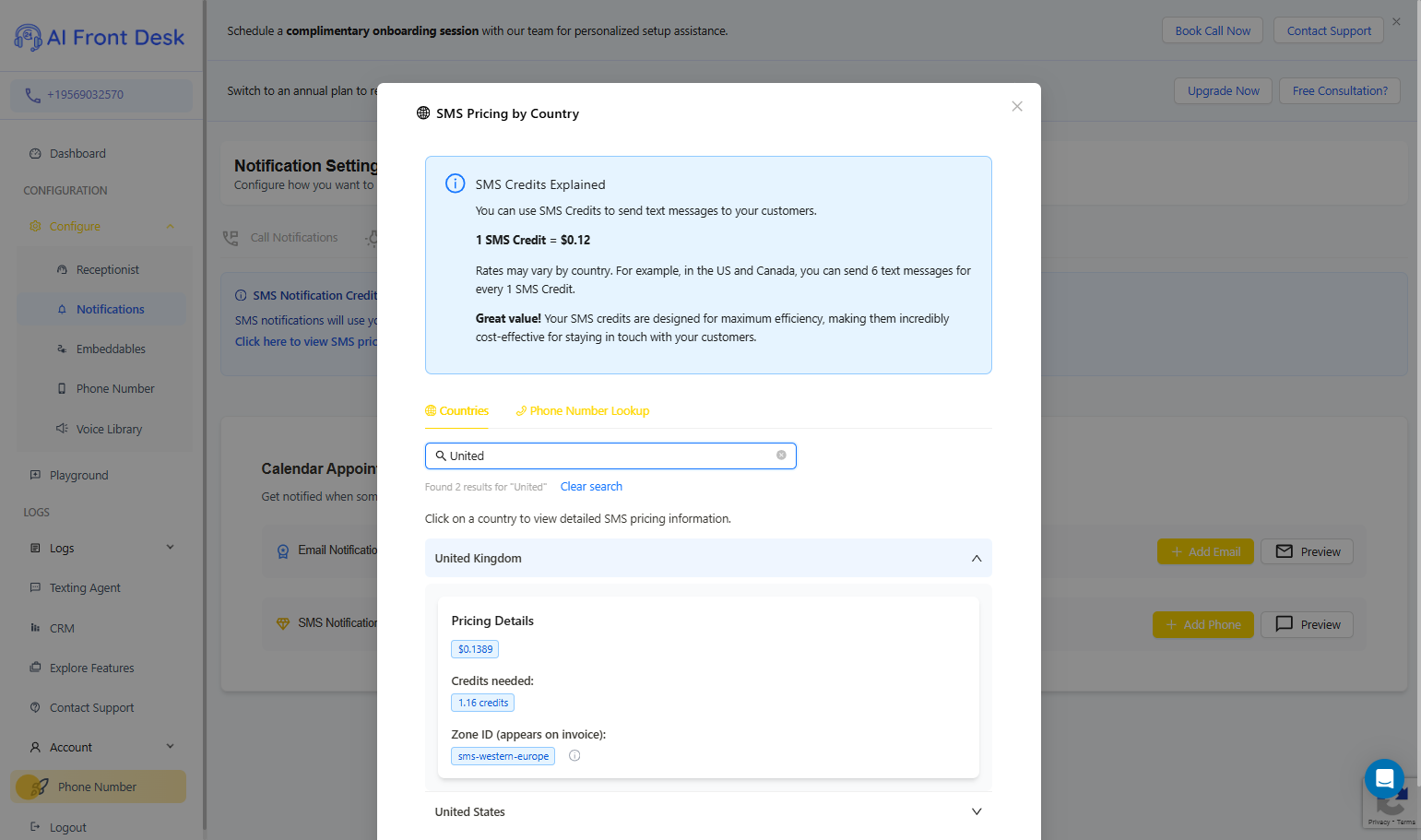This screenshot has width=1421, height=840.
Task: Click the Embeddables icon in the sidebar
Action: (x=62, y=349)
